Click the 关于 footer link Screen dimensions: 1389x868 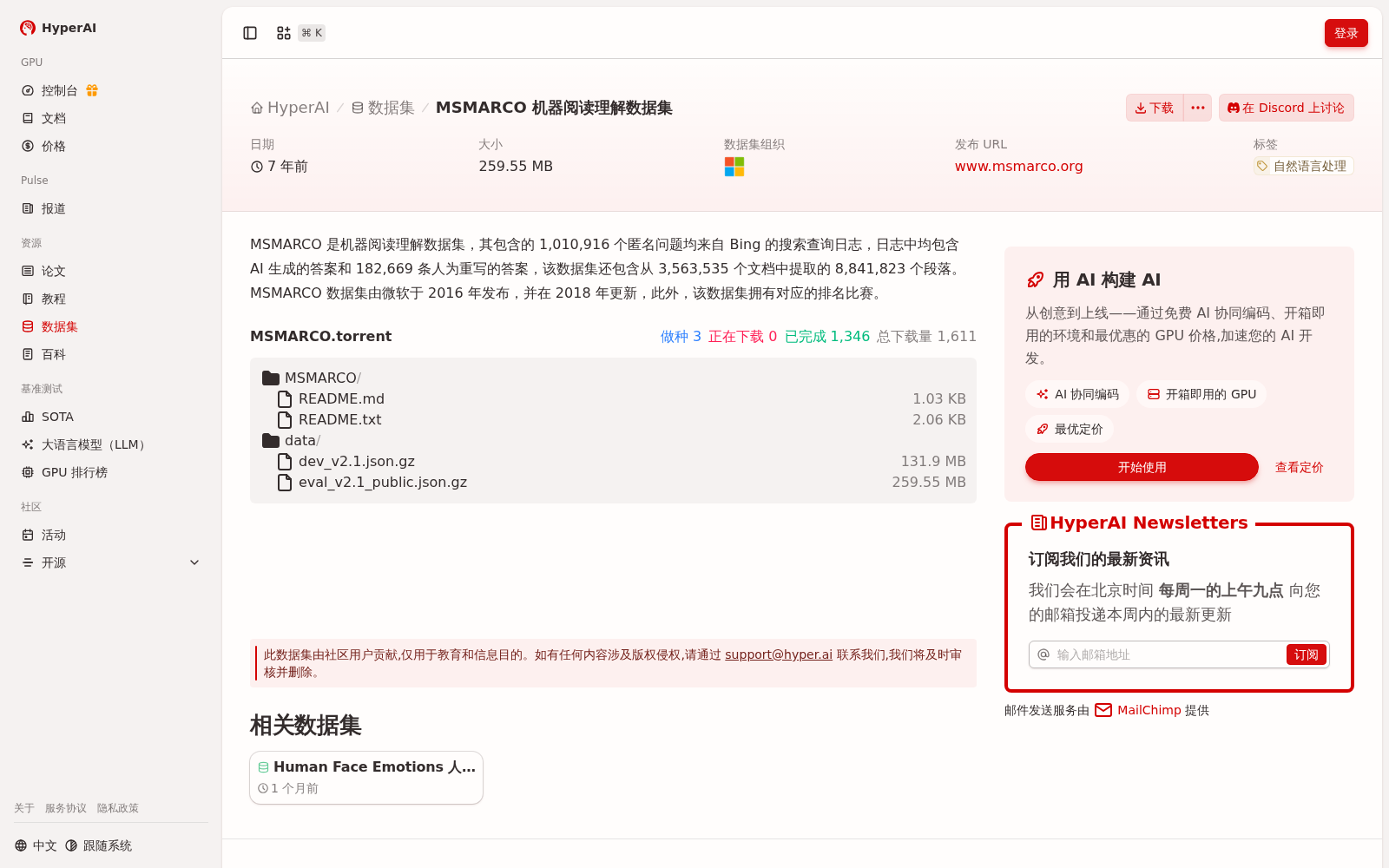coord(24,808)
